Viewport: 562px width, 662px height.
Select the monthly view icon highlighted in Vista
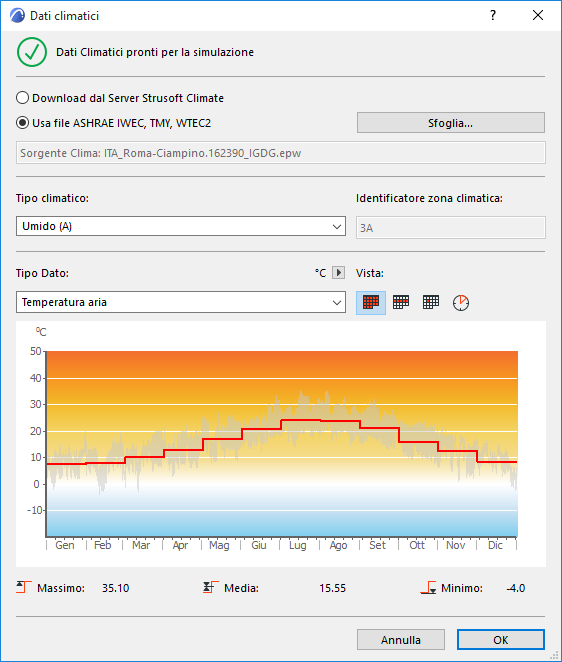click(371, 302)
